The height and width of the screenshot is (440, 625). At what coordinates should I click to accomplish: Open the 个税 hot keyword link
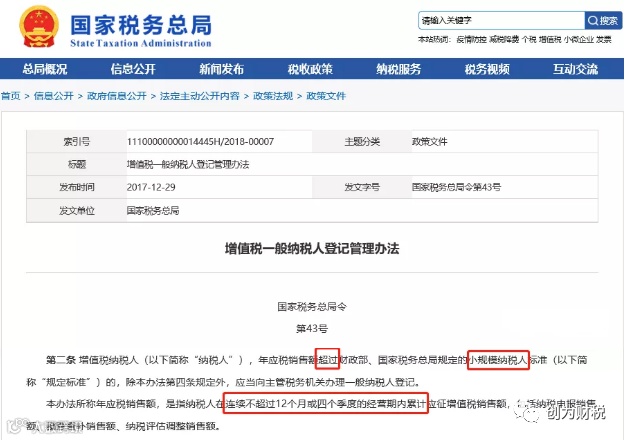click(529, 39)
